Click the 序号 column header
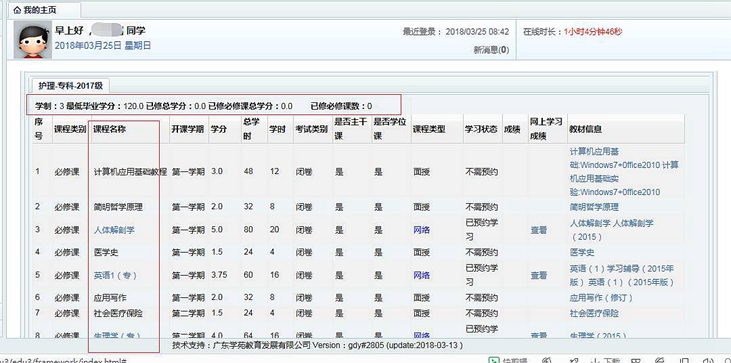This screenshot has width=731, height=363. click(x=39, y=129)
